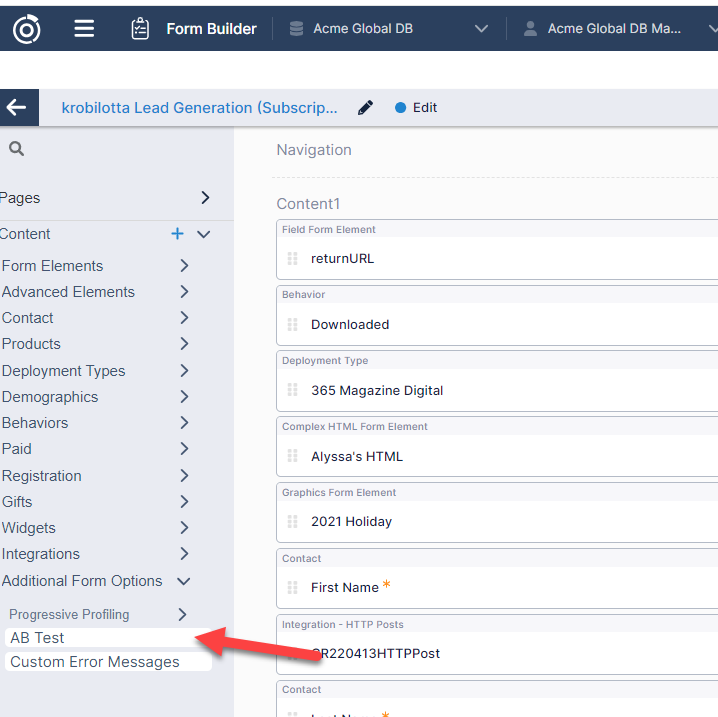
Task: Click the search magnifier icon
Action: pos(16,149)
